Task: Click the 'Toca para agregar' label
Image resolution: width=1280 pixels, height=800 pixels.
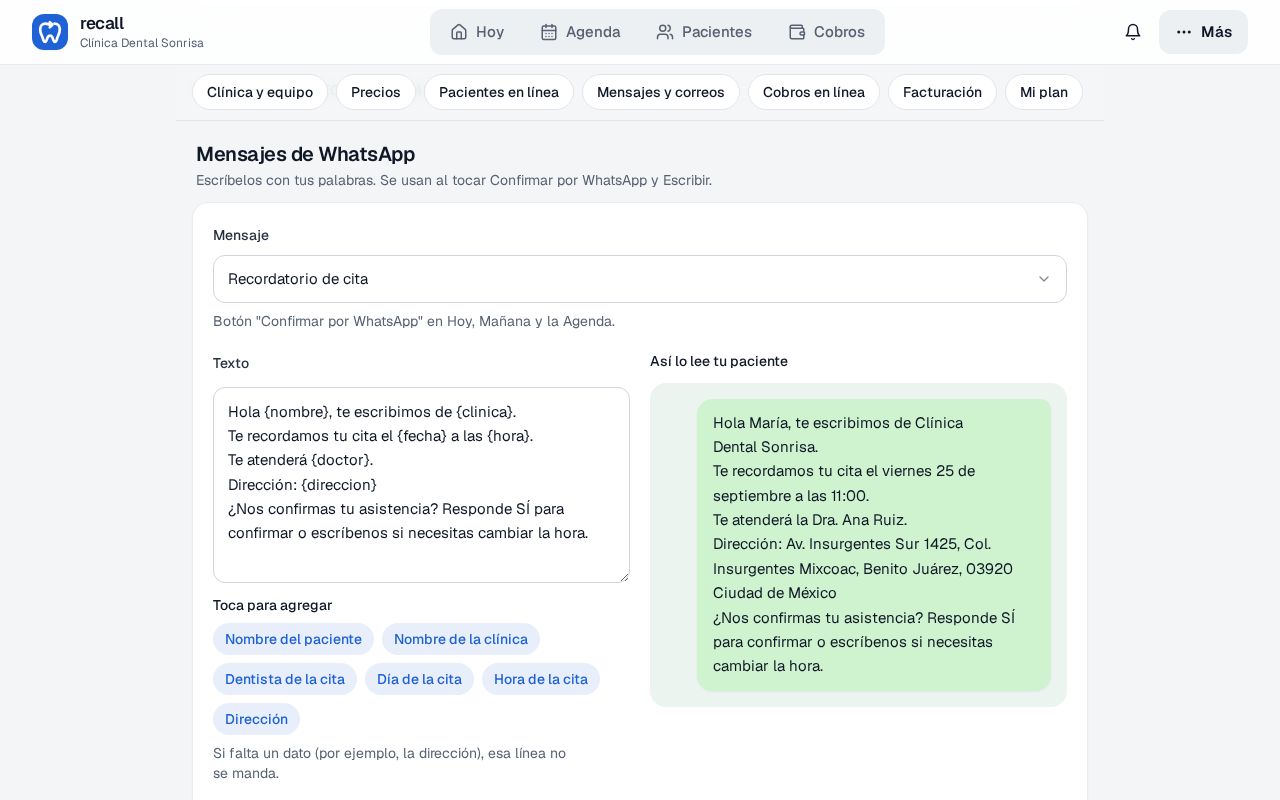Action: coord(272,605)
